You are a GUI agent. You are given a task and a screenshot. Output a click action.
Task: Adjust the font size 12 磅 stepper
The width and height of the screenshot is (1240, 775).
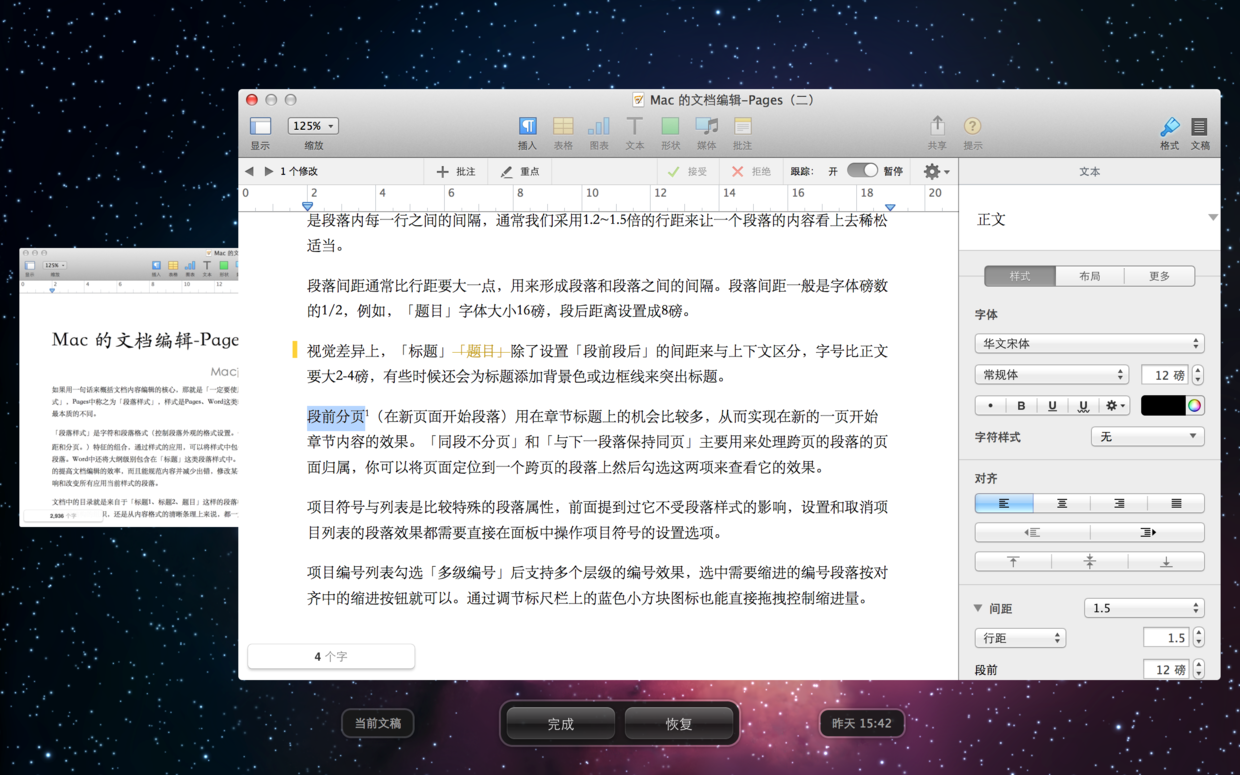1198,375
